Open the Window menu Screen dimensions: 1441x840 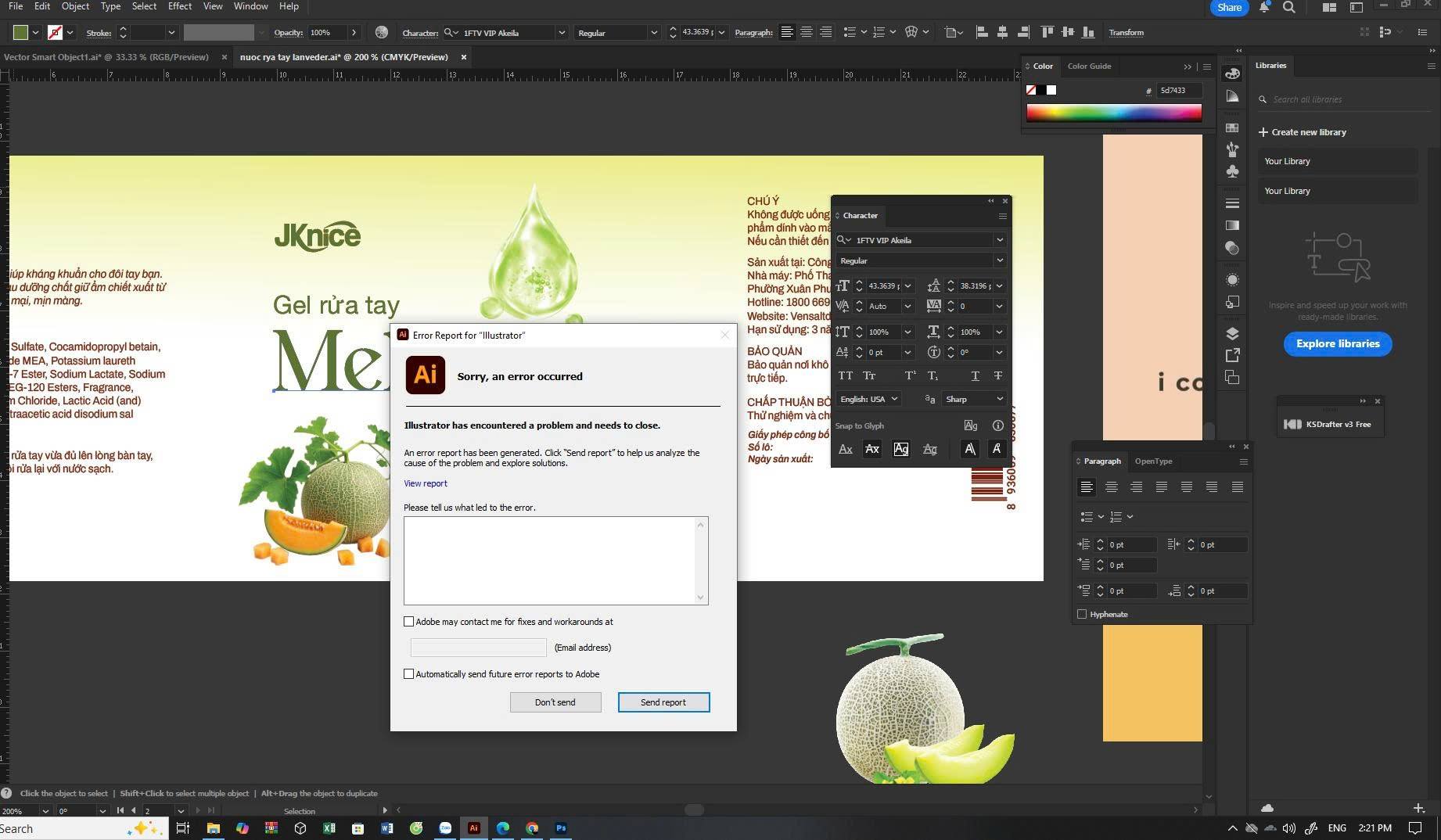[x=250, y=6]
